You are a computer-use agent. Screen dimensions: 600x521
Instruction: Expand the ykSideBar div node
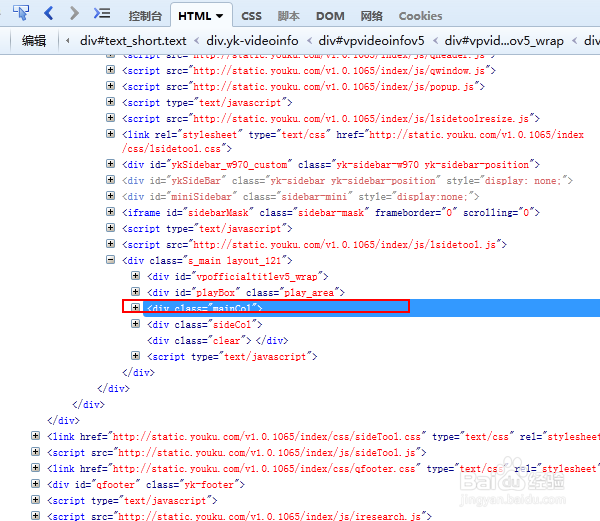[x=111, y=180]
